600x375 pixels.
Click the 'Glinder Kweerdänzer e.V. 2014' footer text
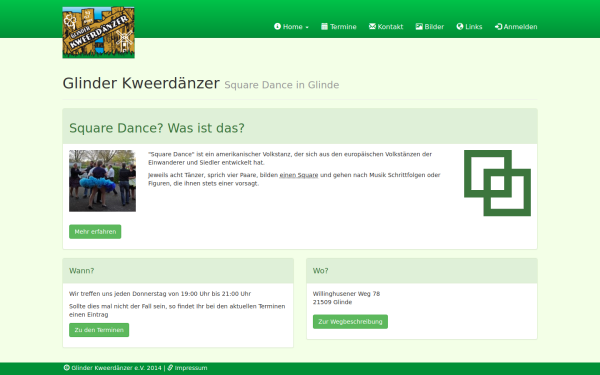pyautogui.click(x=116, y=368)
